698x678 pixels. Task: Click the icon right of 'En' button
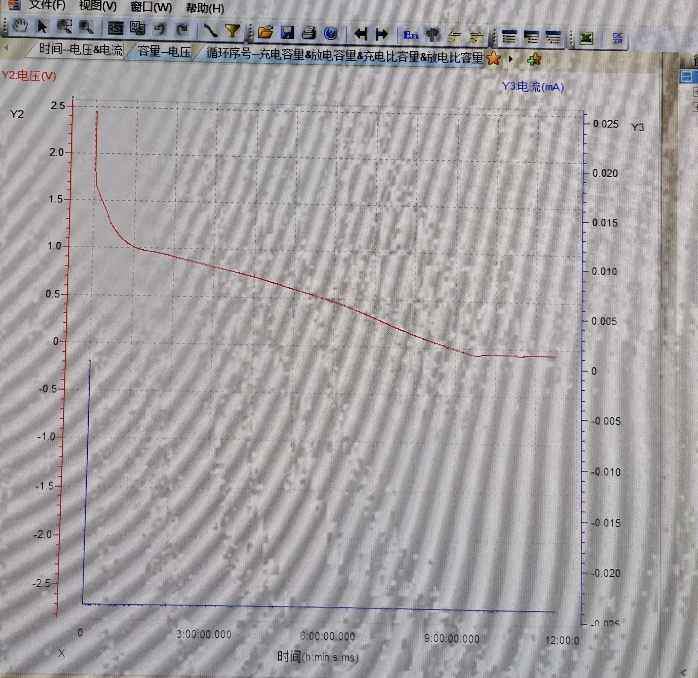pyautogui.click(x=432, y=35)
